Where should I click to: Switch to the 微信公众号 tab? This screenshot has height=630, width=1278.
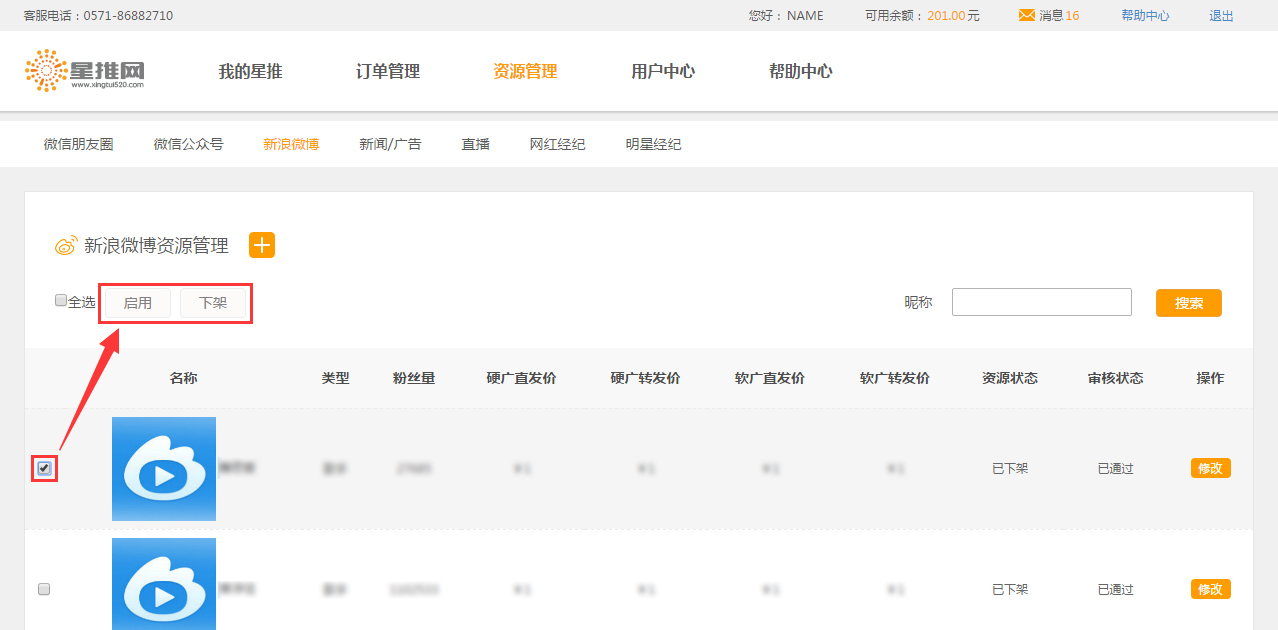coord(188,144)
